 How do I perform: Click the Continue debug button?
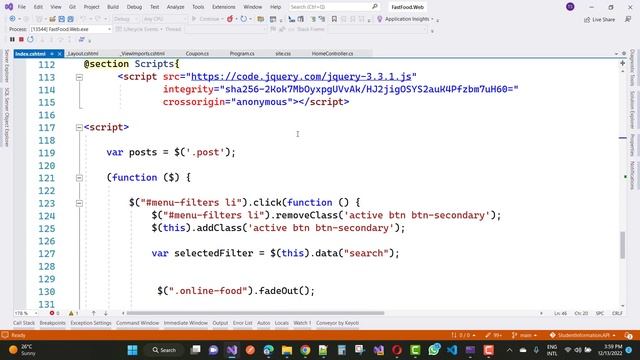click(x=206, y=19)
